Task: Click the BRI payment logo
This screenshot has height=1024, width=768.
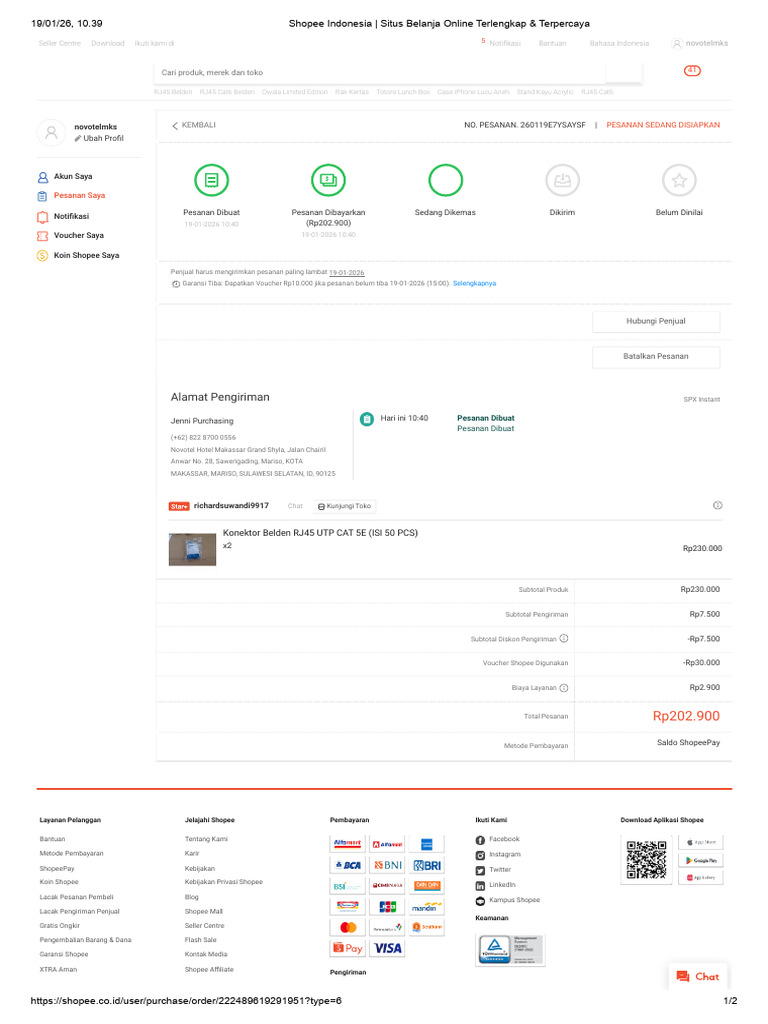Action: click(427, 865)
